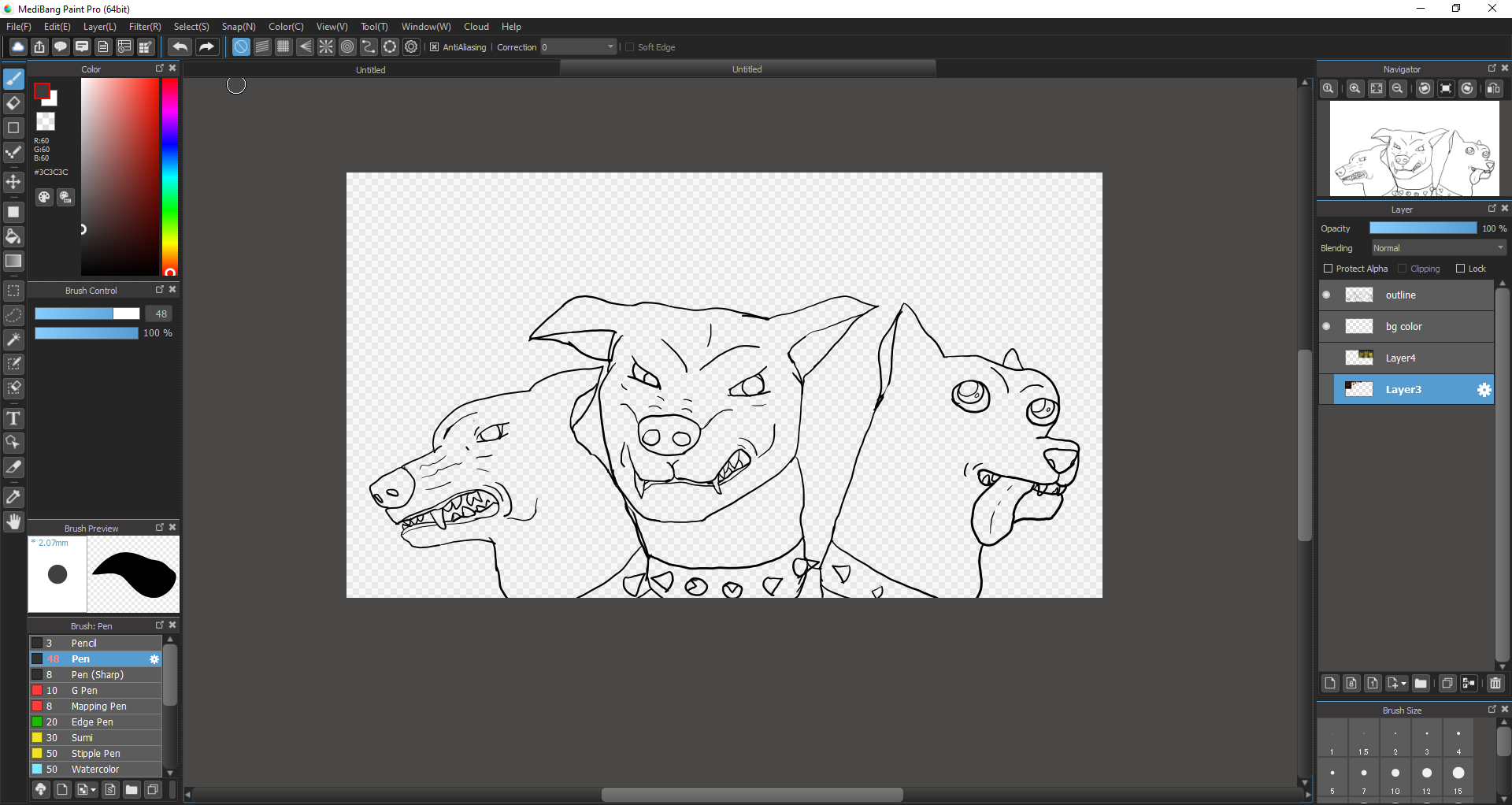Select the outline layer row
This screenshot has height=805, width=1512.
point(1406,295)
